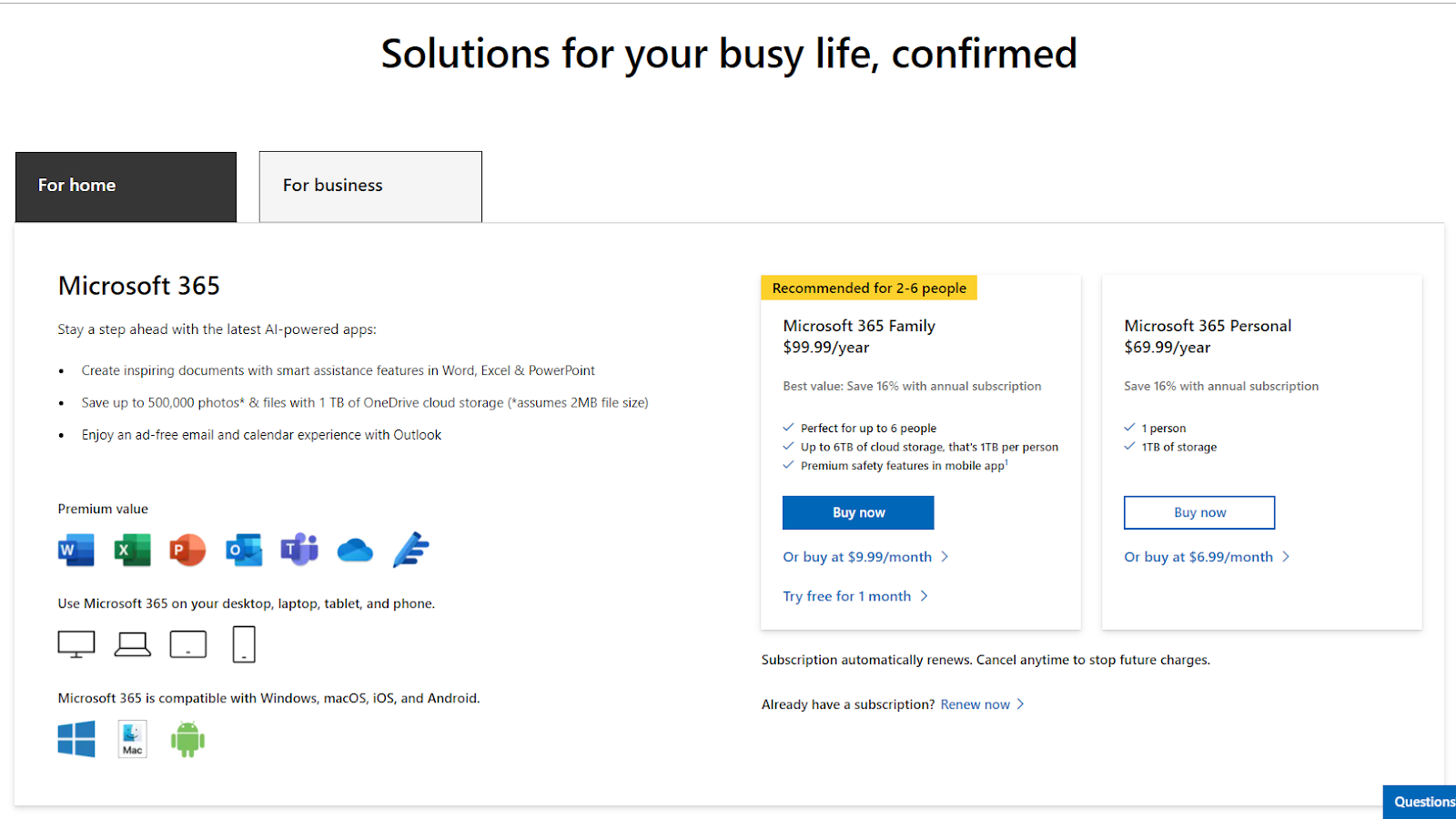Click the Android robot icon
The height and width of the screenshot is (819, 1456).
click(187, 739)
